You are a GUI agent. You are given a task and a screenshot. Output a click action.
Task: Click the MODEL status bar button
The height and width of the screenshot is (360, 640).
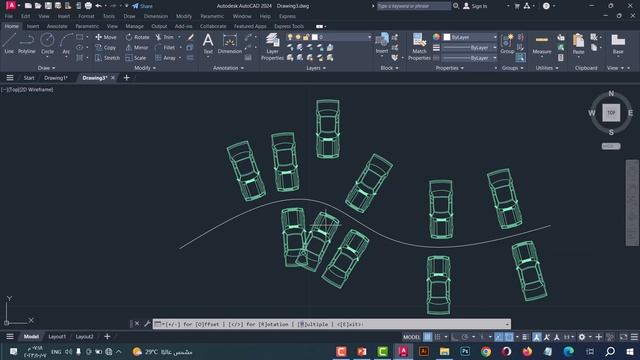(x=411, y=337)
